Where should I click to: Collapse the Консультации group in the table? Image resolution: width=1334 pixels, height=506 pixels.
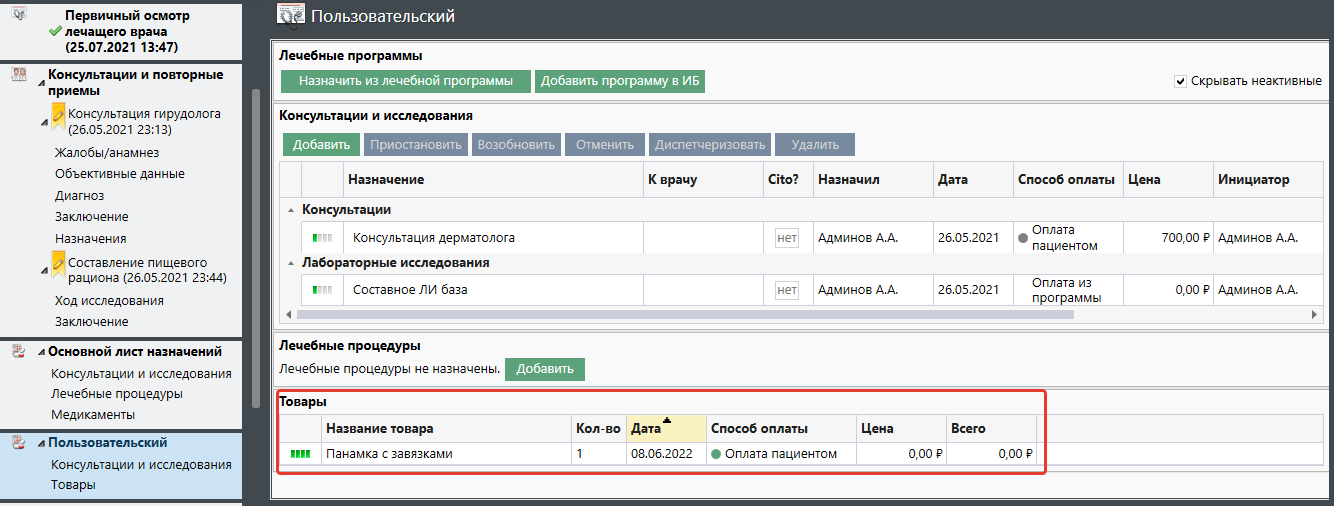(291, 211)
